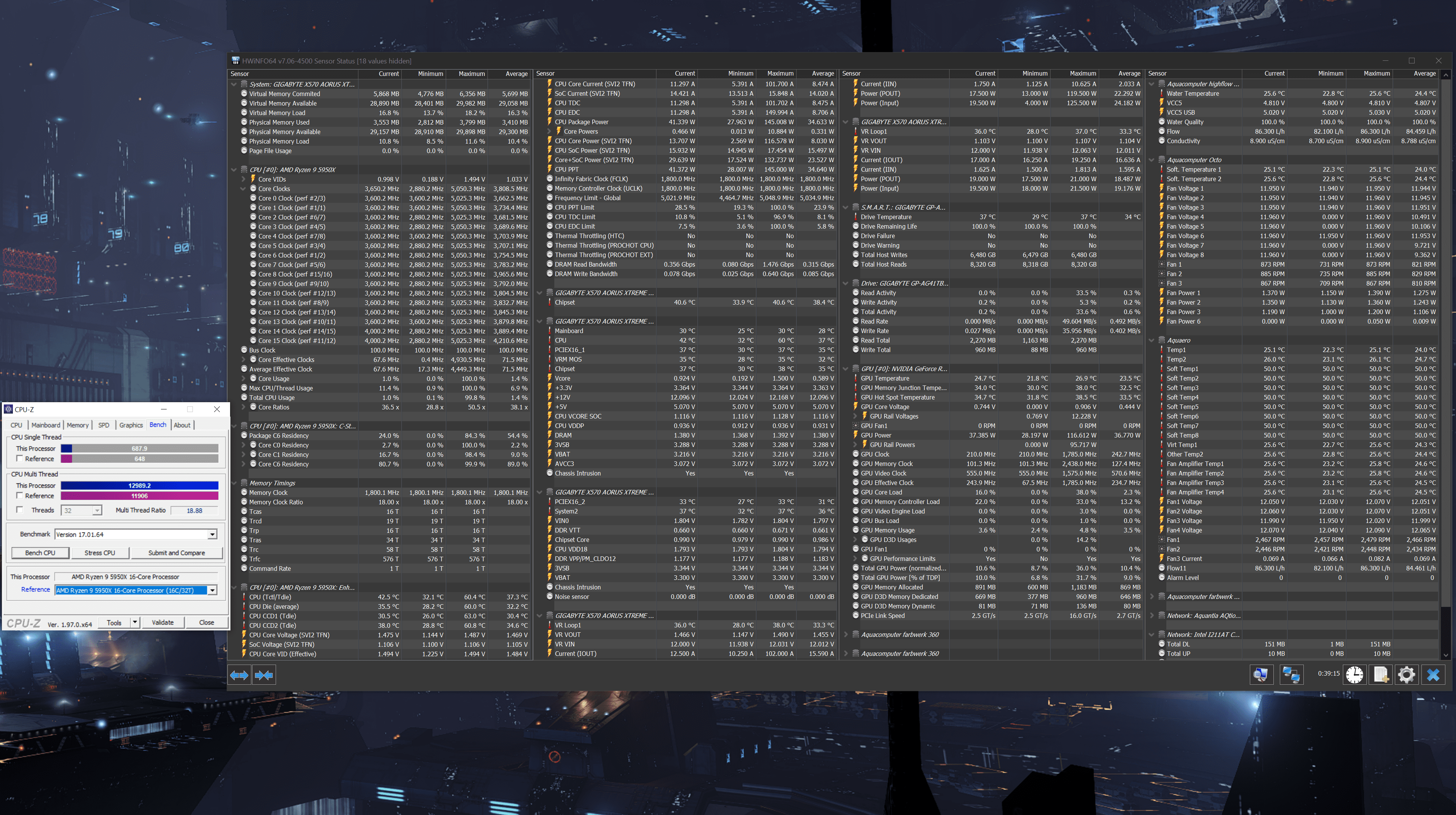Tick the Threads checkbox in CPU-Z
1456x815 pixels.
[x=20, y=510]
